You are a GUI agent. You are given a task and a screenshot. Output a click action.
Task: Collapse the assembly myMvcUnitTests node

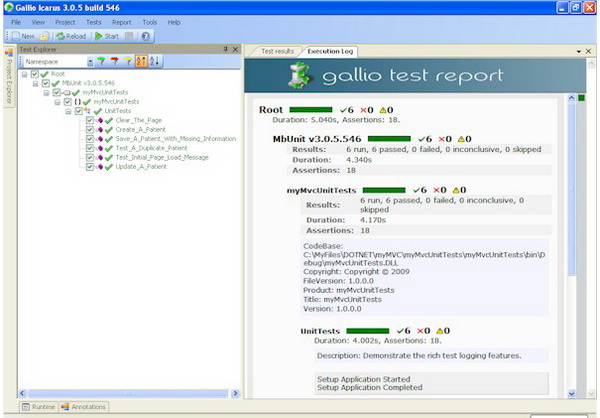click(x=46, y=92)
